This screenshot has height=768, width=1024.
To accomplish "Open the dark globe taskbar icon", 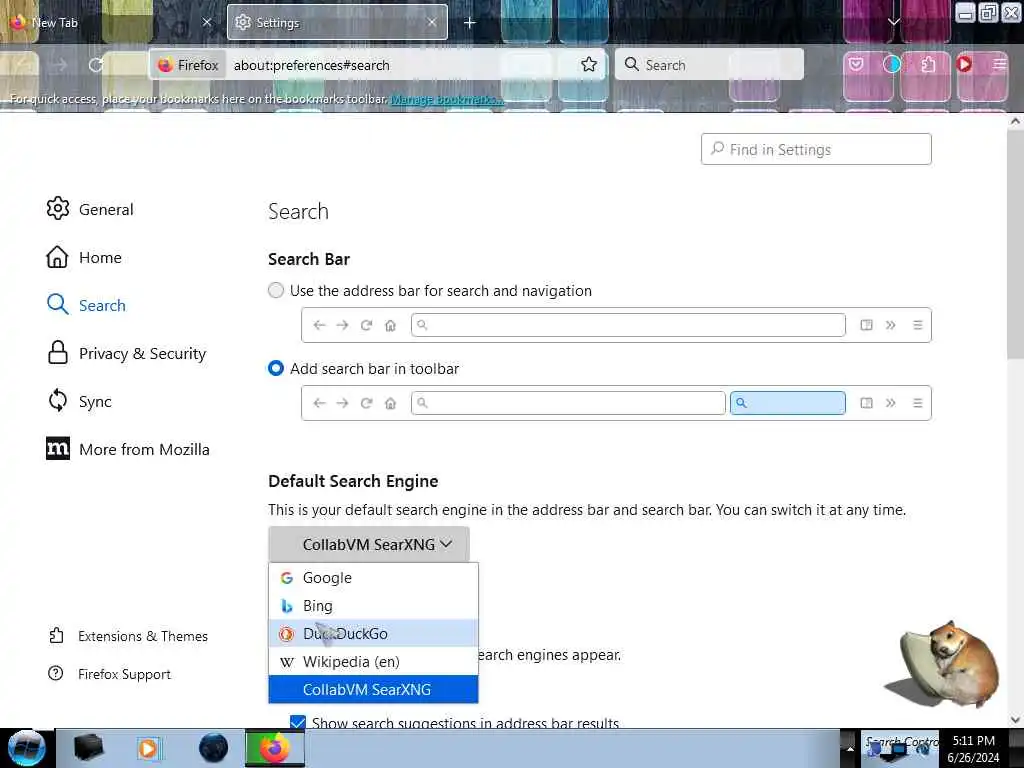I will [x=214, y=748].
